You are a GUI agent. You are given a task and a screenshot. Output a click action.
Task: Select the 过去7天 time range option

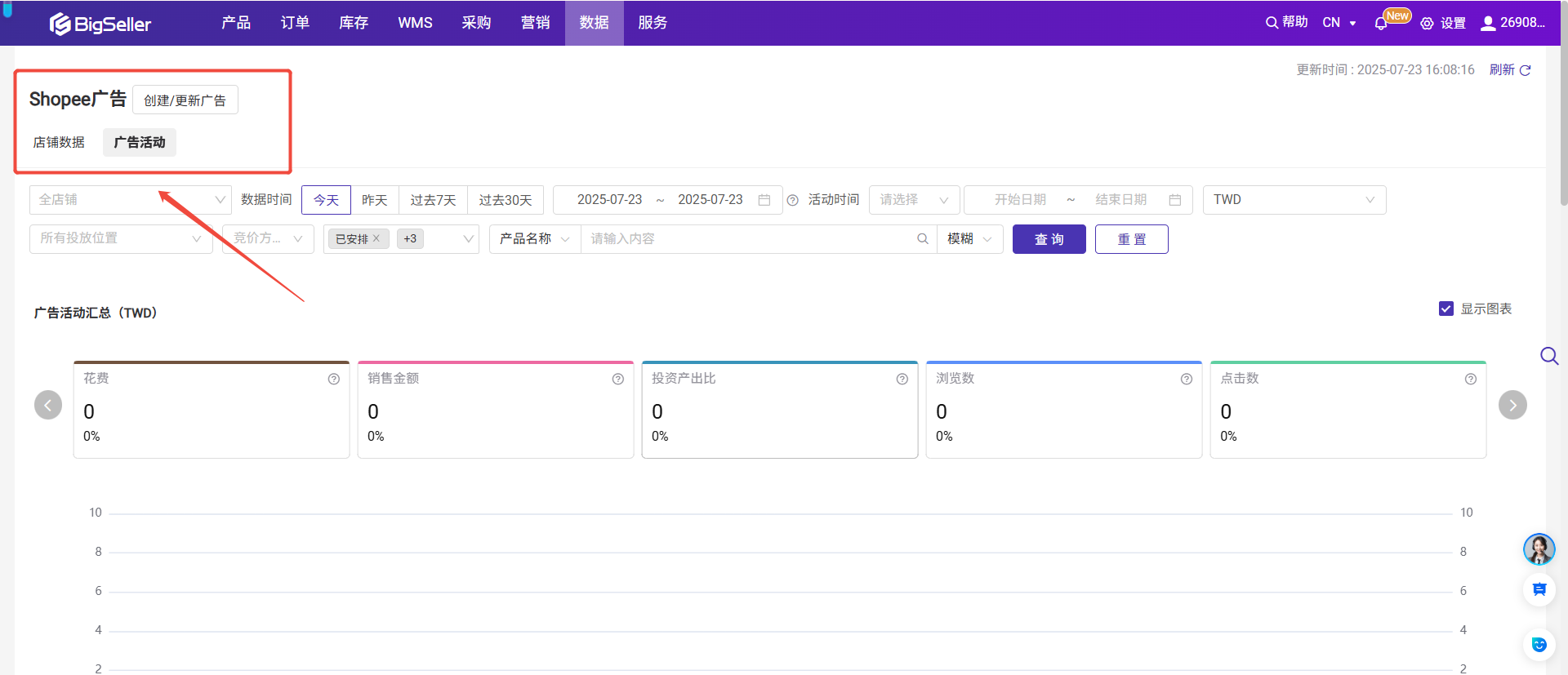click(433, 200)
